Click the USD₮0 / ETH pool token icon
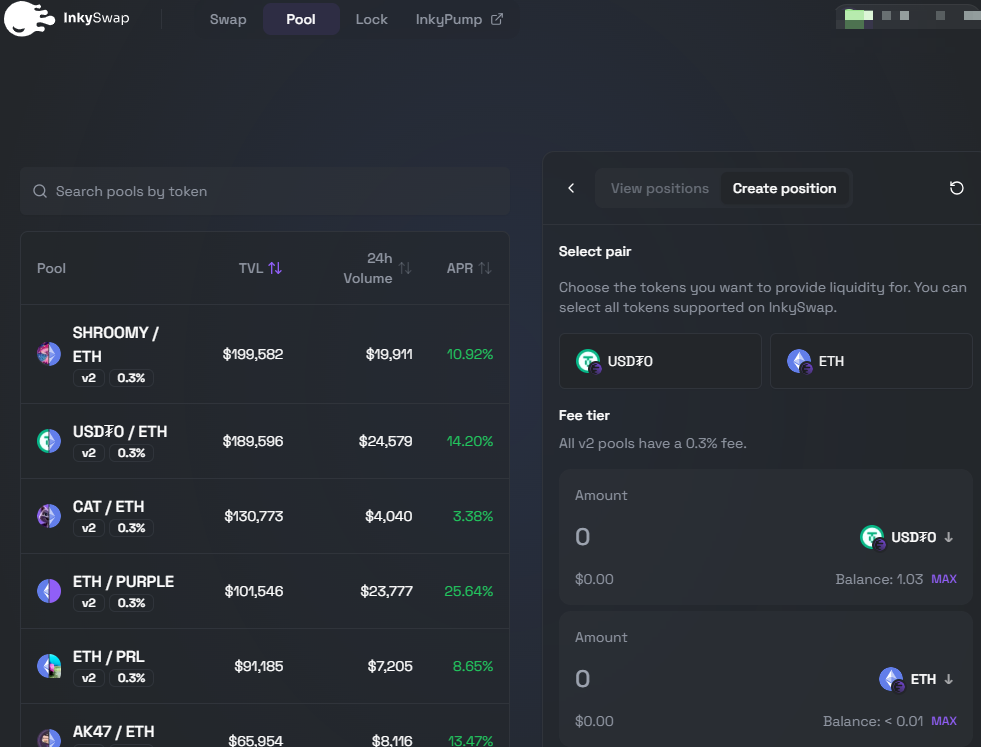 [49, 441]
